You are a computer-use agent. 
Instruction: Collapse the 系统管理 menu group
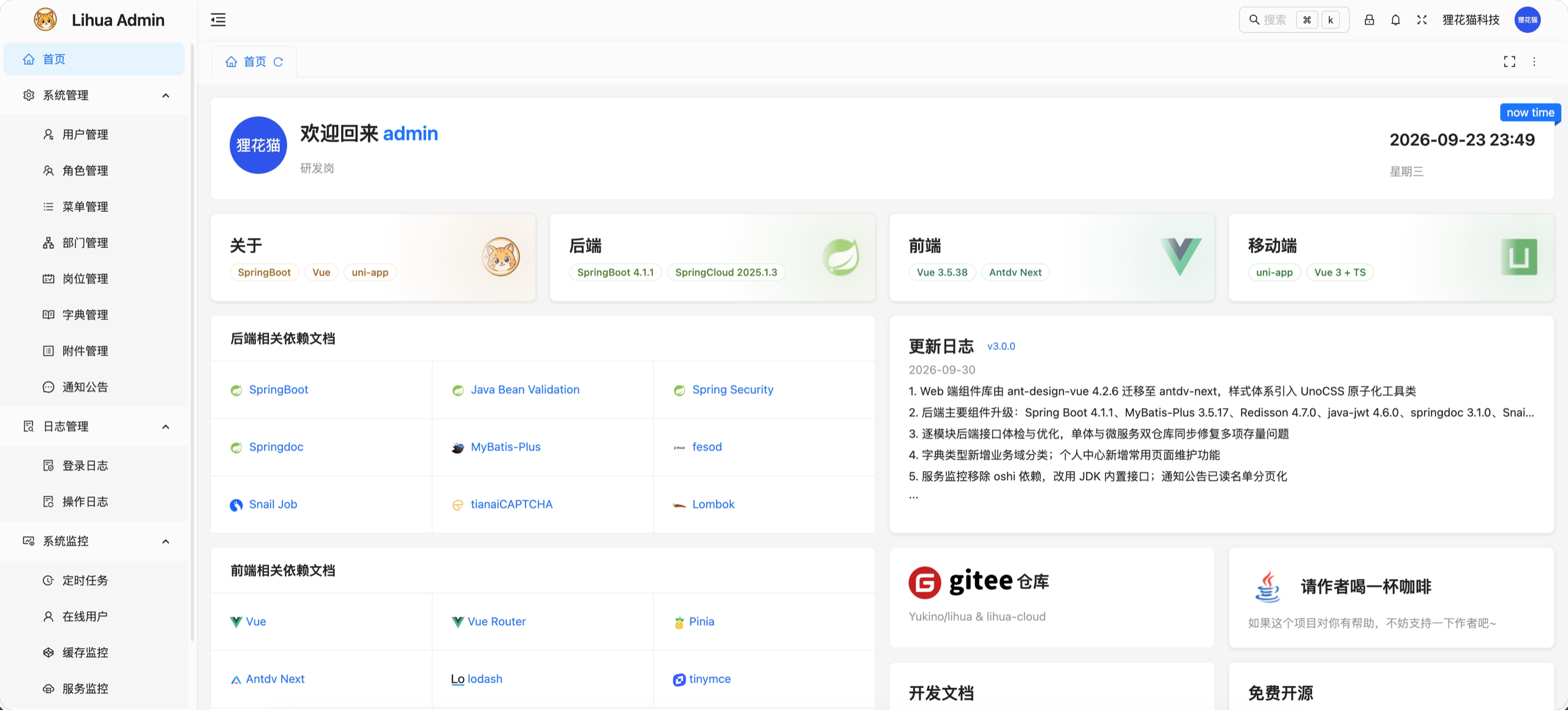tap(94, 96)
